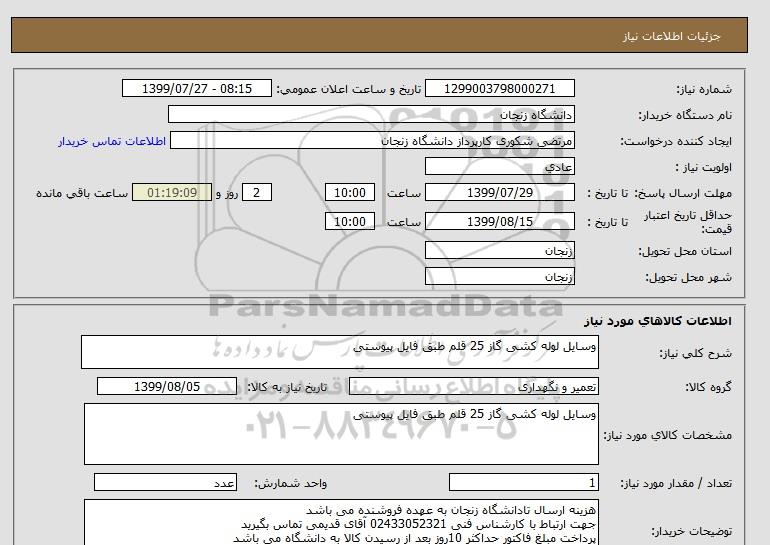Click the request creator field مرتضی شکوری

tap(372, 140)
